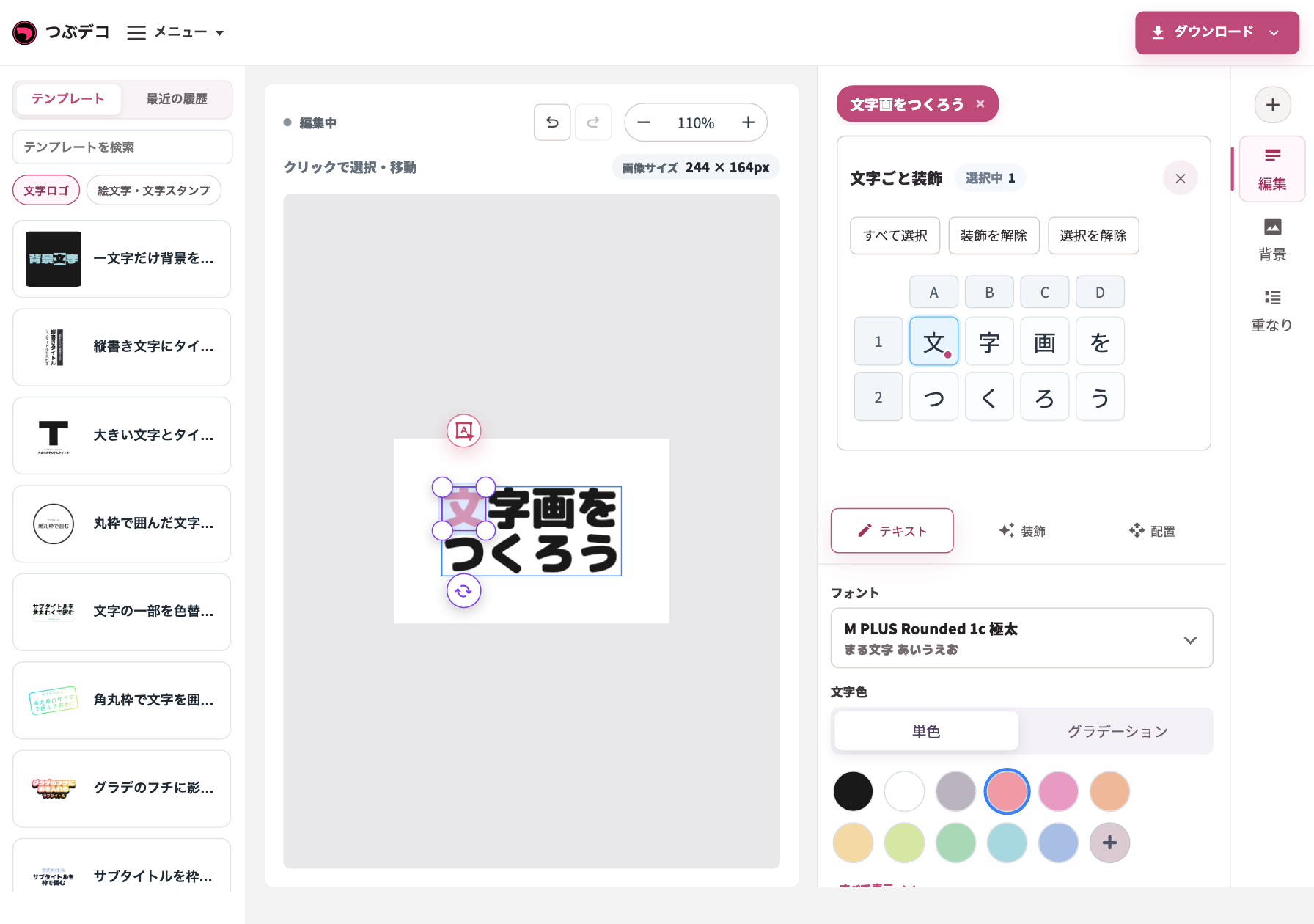Zoom in with the plus icon
The height and width of the screenshot is (924, 1314).
[748, 122]
